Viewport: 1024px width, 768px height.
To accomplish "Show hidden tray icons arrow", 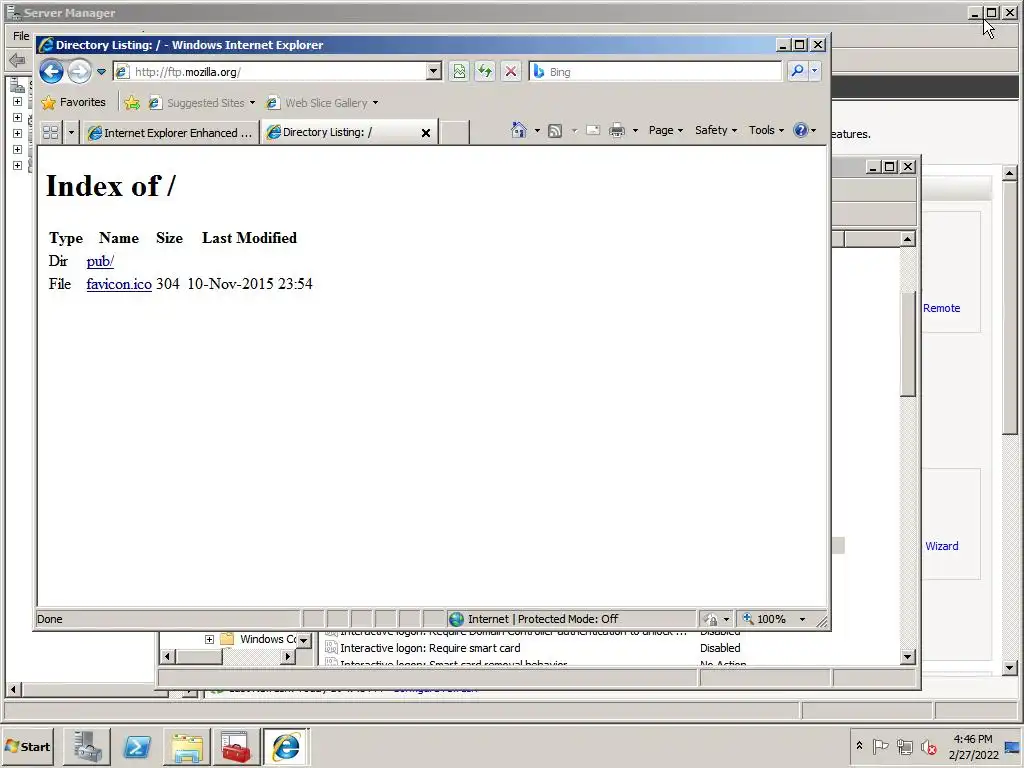I will [x=859, y=746].
